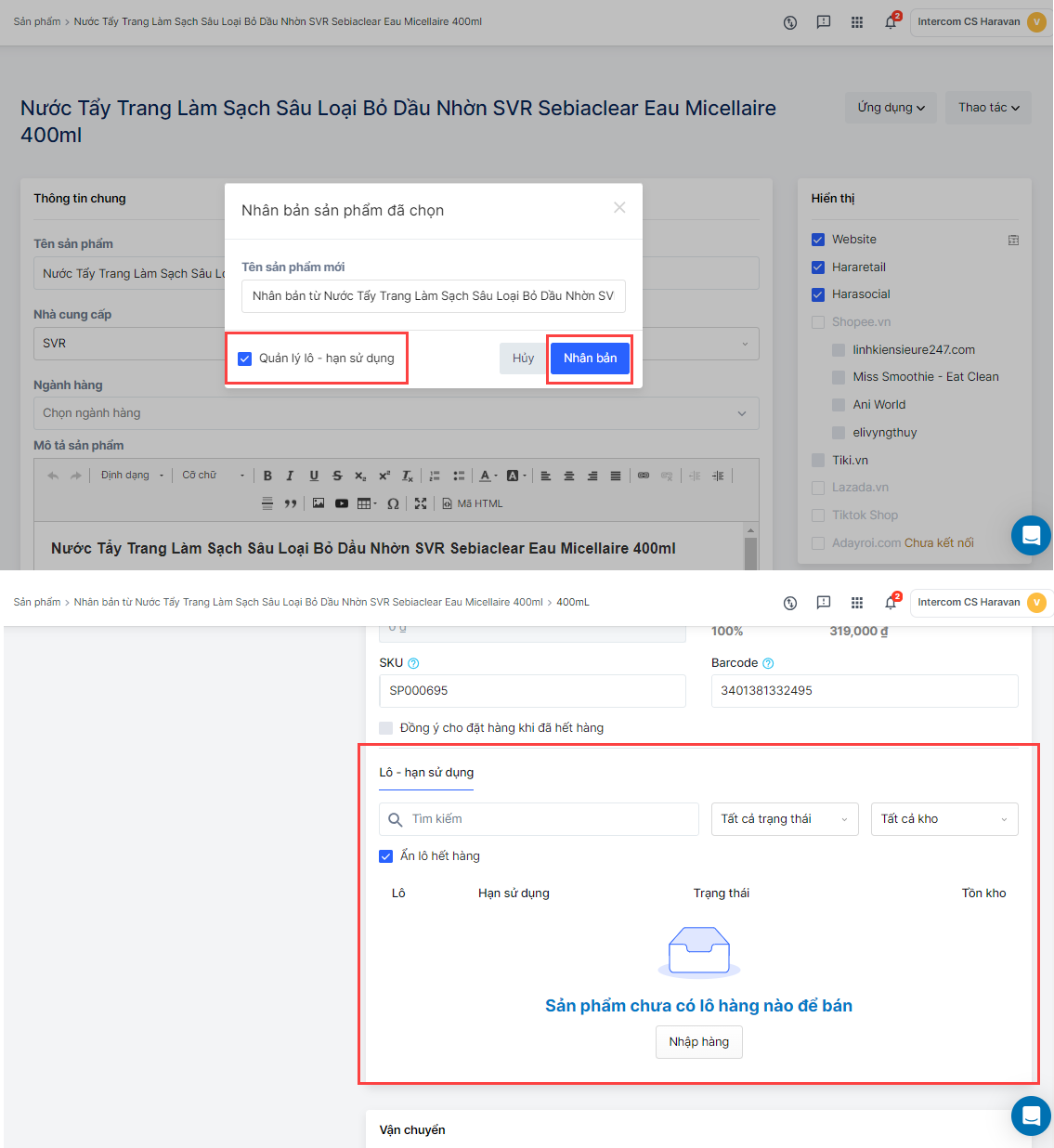Open the Thao tác actions menu

(988, 108)
